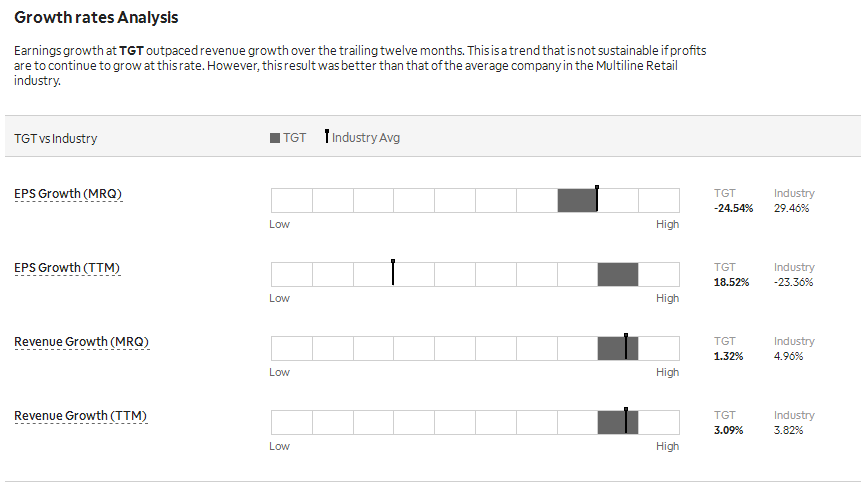The width and height of the screenshot is (861, 482).
Task: Click Industry value -23.36% for EPS TTM
Action: click(793, 282)
